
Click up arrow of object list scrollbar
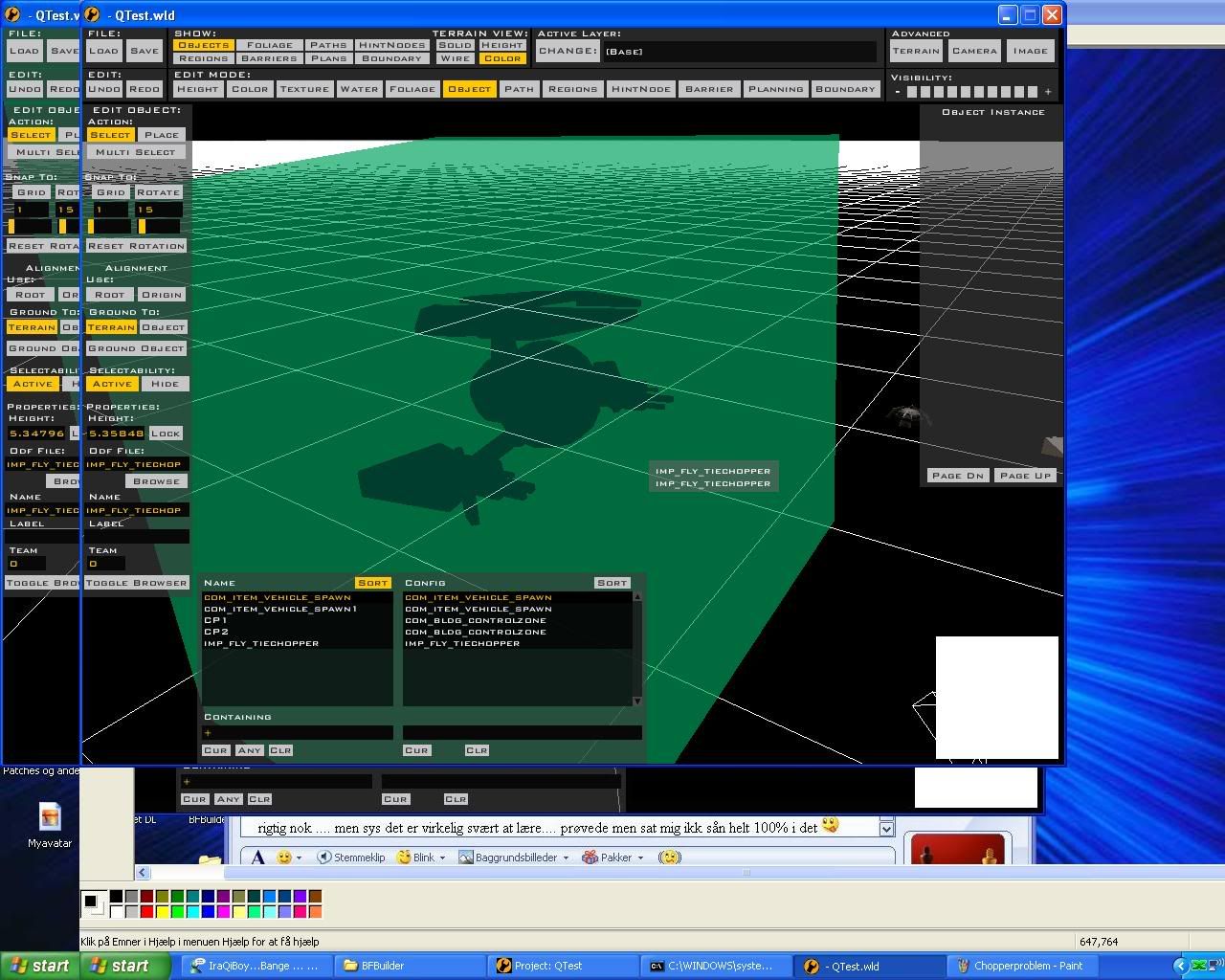[x=637, y=597]
